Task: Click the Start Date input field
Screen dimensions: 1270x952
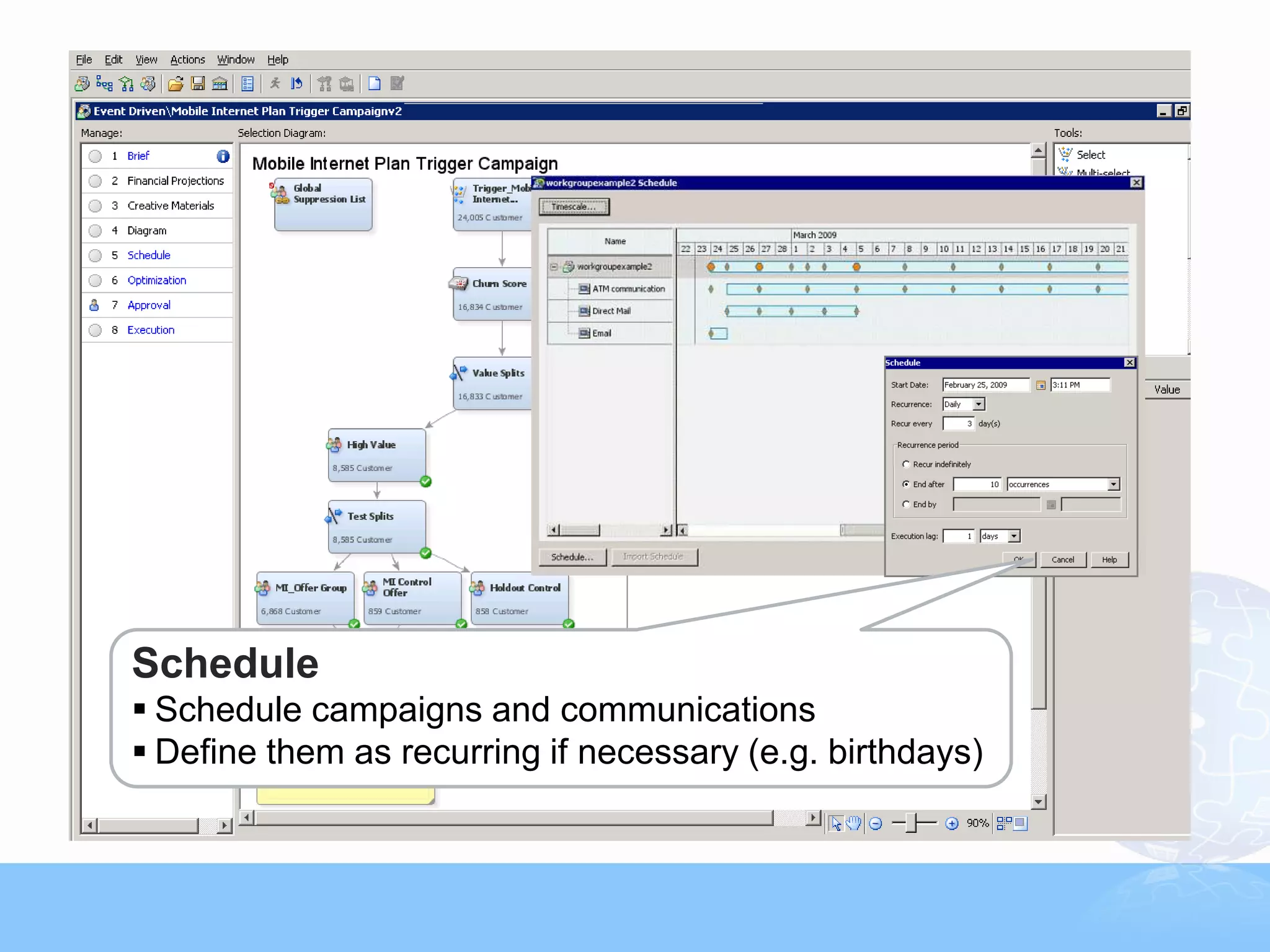Action: (x=986, y=385)
